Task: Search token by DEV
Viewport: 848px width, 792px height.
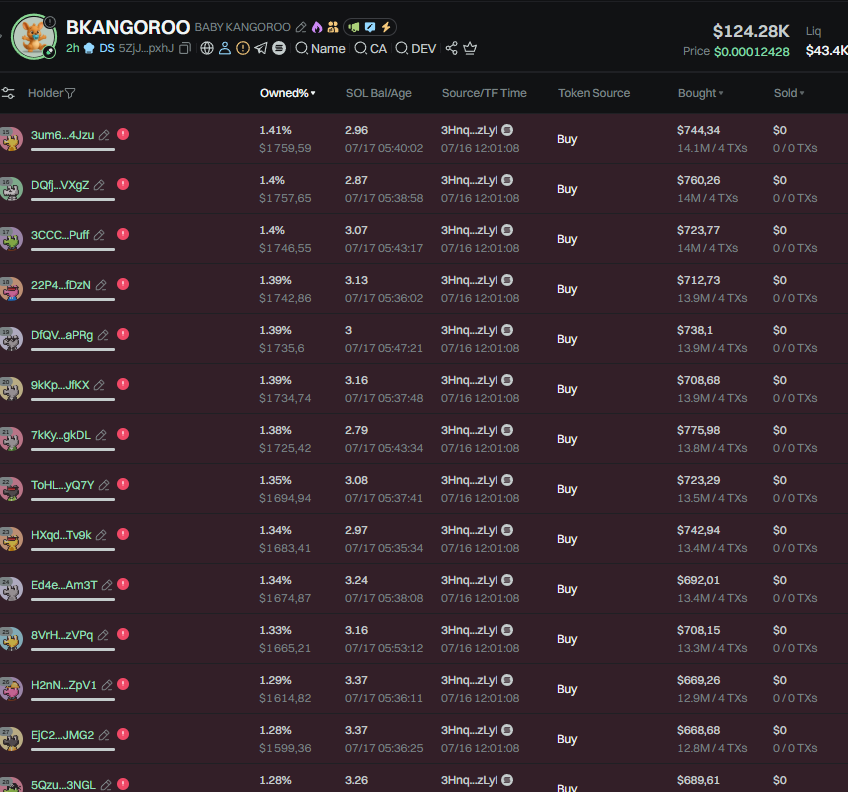Action: point(415,49)
